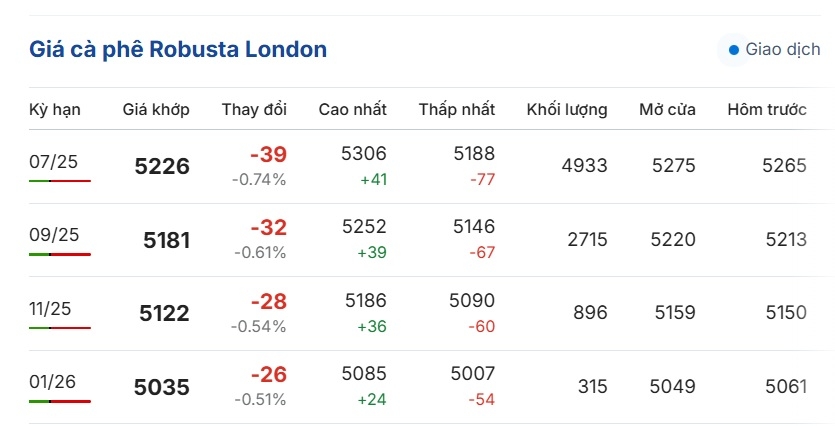Select the 09/25 contract term
The image size is (835, 426).
[54, 235]
